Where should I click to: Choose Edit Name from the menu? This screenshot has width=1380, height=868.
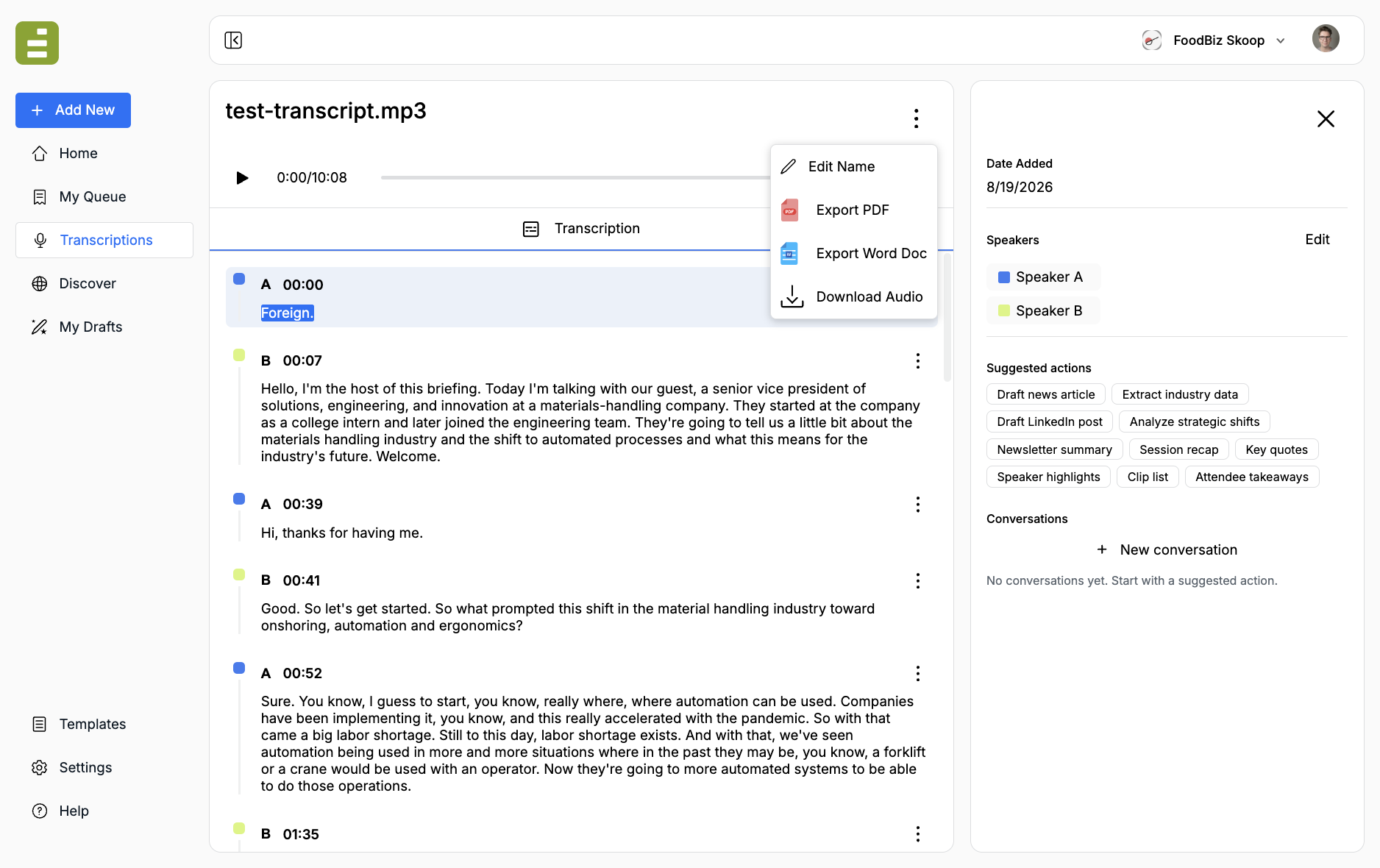pyautogui.click(x=854, y=166)
